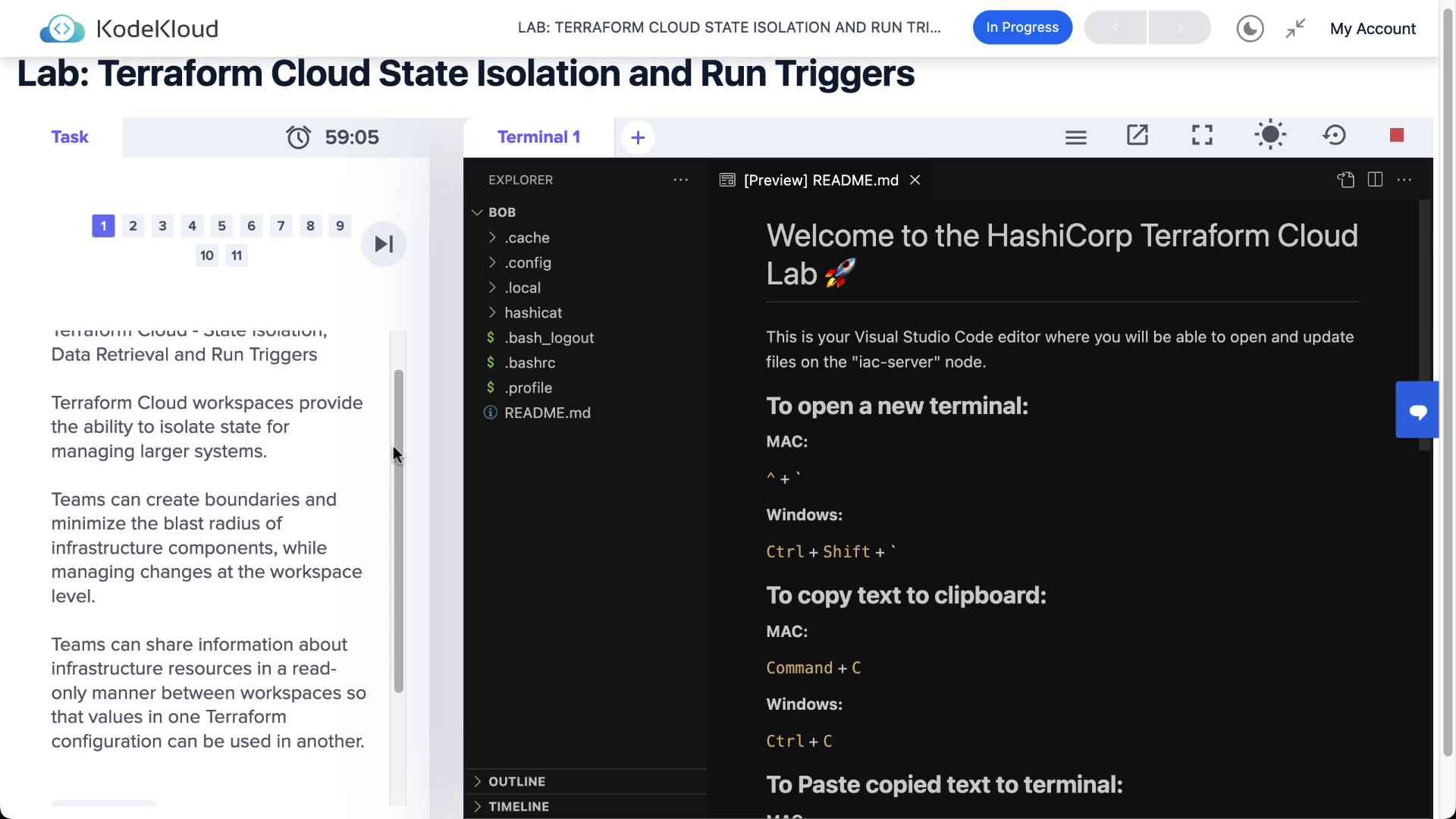Click the task panel vertical scrollbar
The image size is (1456, 819).
point(398,531)
